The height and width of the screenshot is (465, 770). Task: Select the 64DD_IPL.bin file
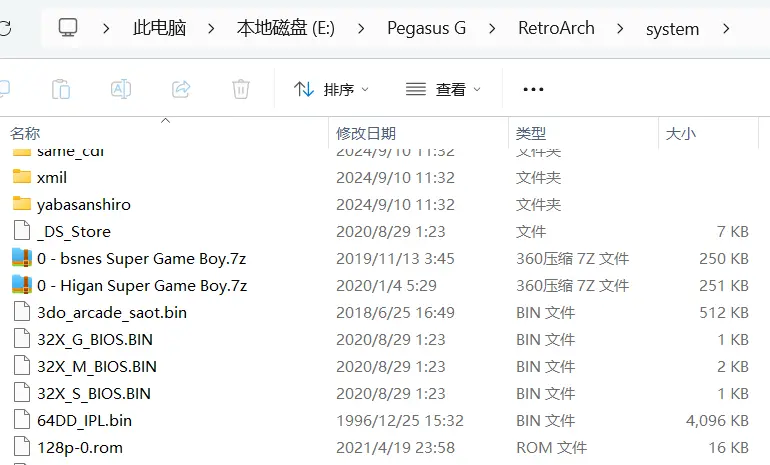tap(84, 420)
